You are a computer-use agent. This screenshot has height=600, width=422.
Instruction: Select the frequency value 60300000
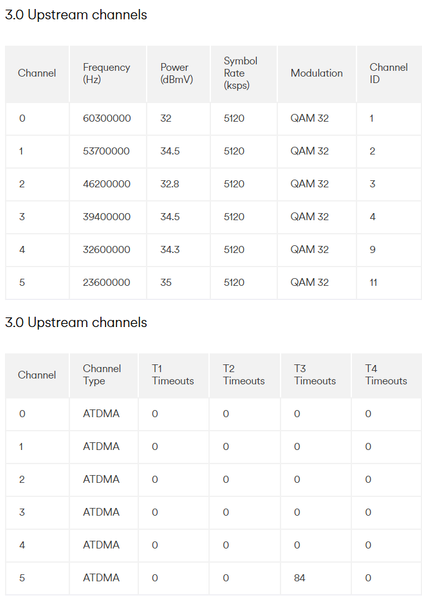tap(107, 118)
